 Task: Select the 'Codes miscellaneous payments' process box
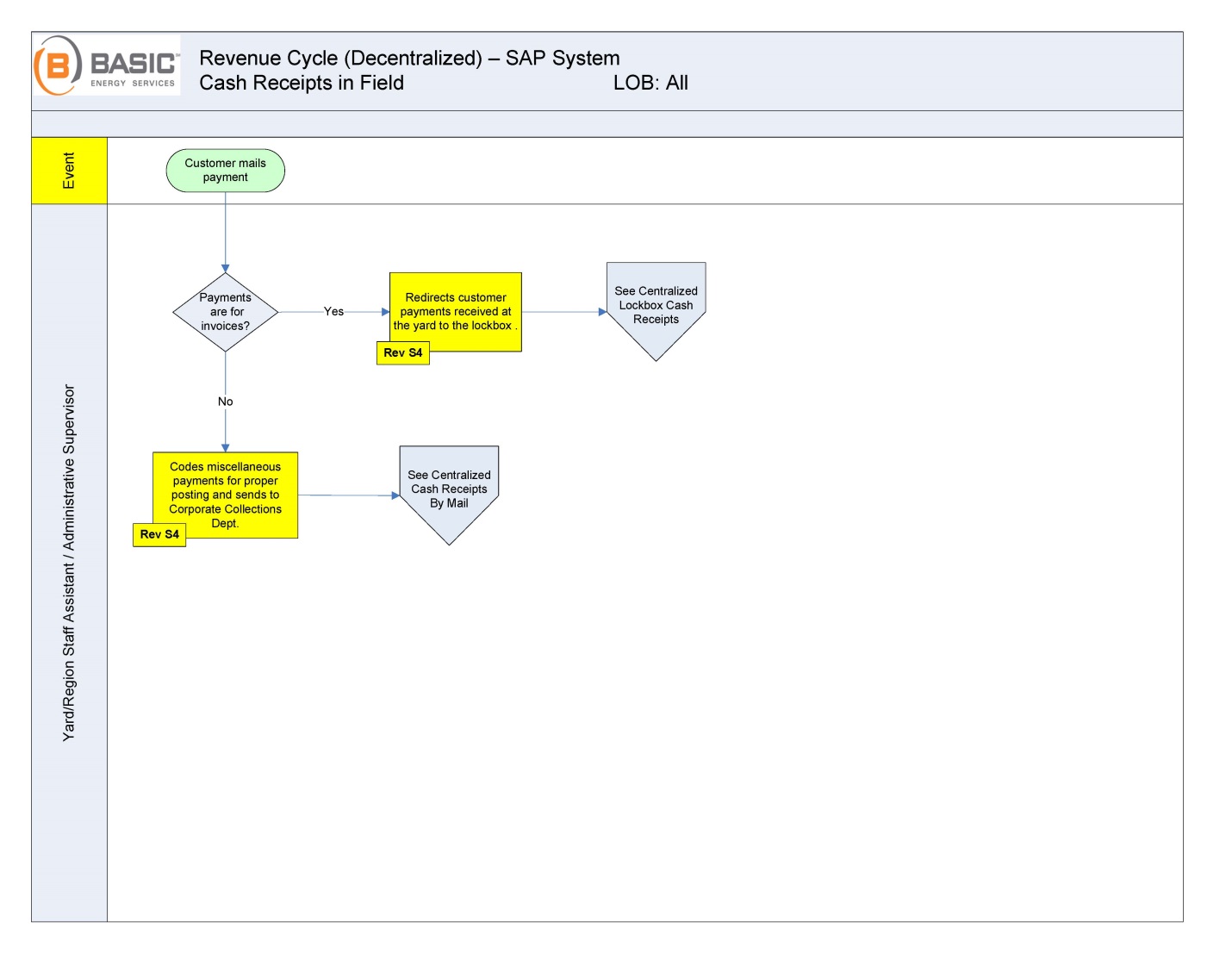pyautogui.click(x=226, y=495)
